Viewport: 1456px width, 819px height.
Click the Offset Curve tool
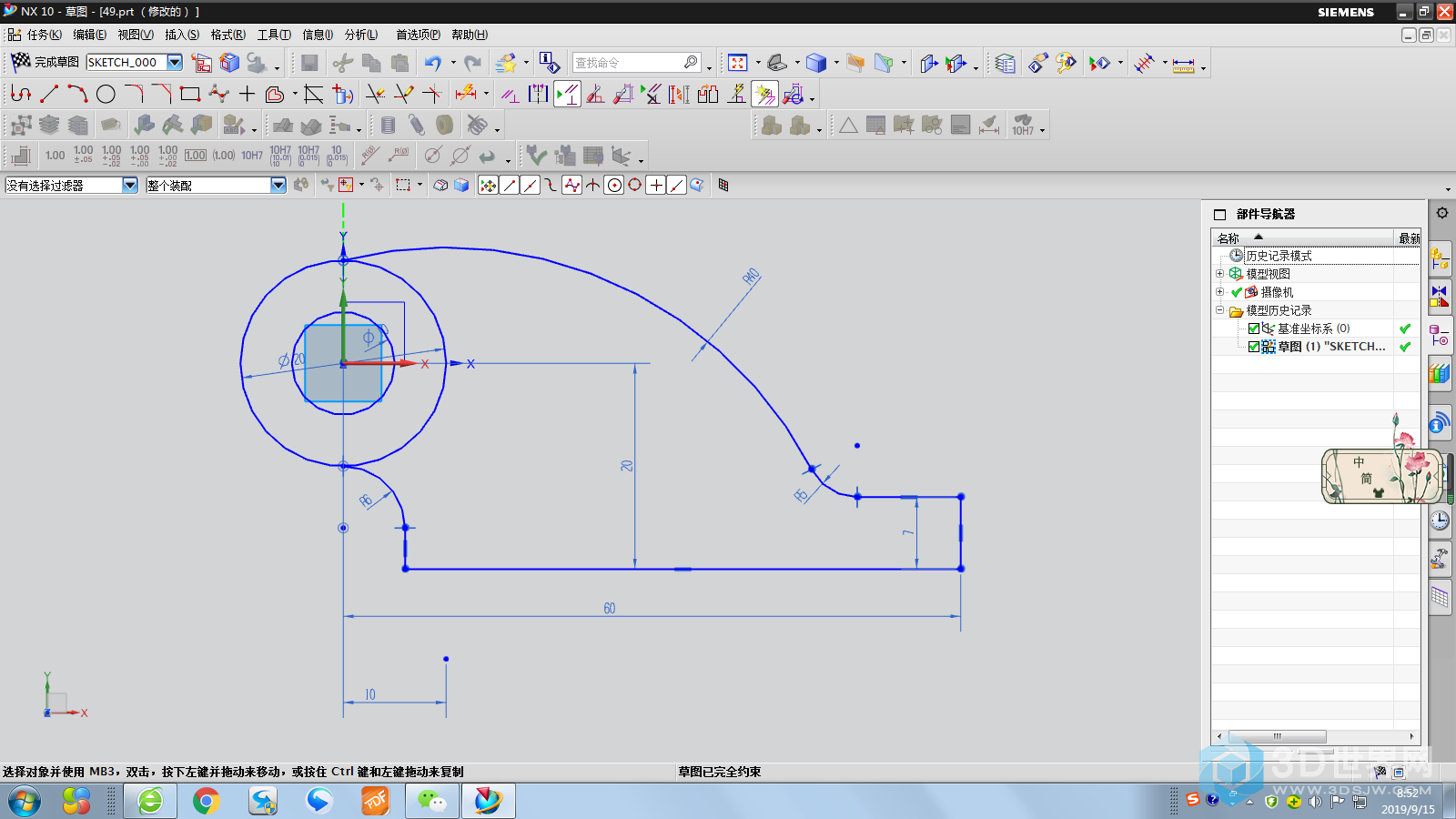click(x=274, y=94)
